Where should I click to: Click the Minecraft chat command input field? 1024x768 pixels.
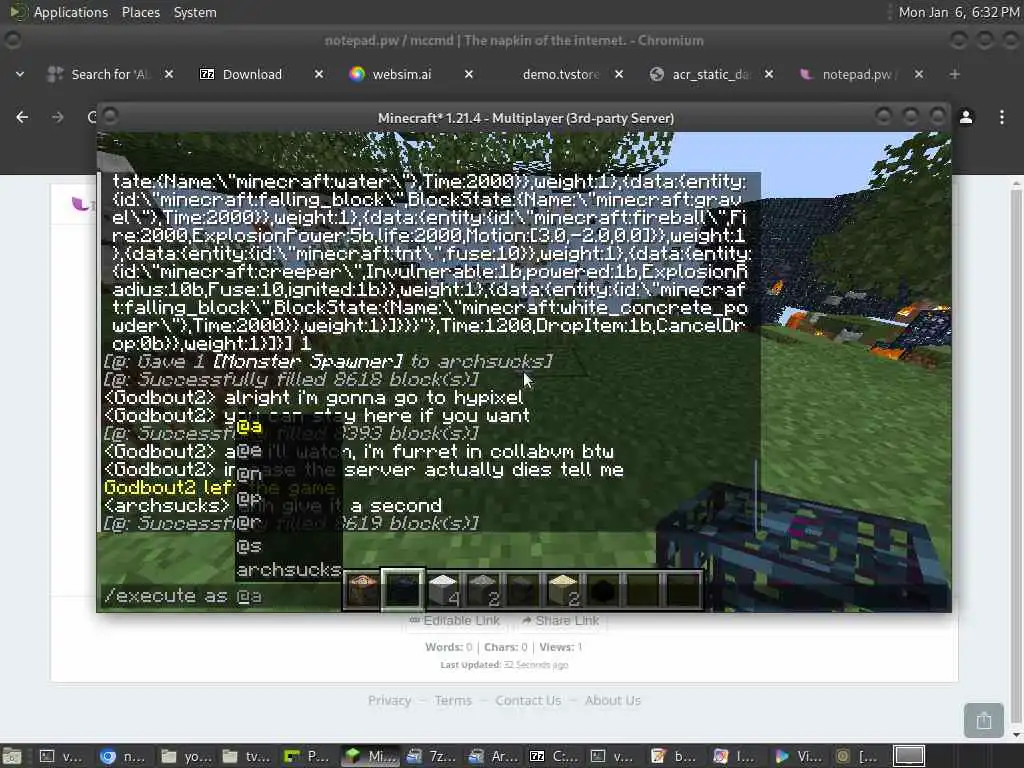[222, 596]
